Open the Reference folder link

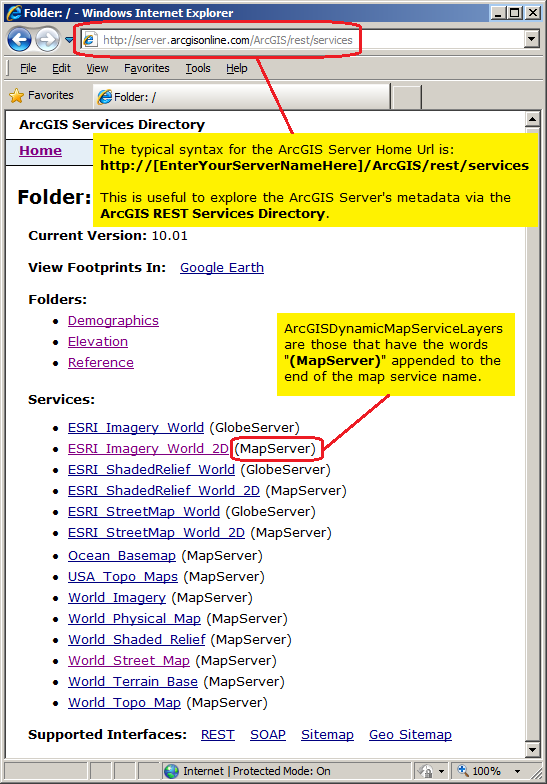tap(101, 362)
